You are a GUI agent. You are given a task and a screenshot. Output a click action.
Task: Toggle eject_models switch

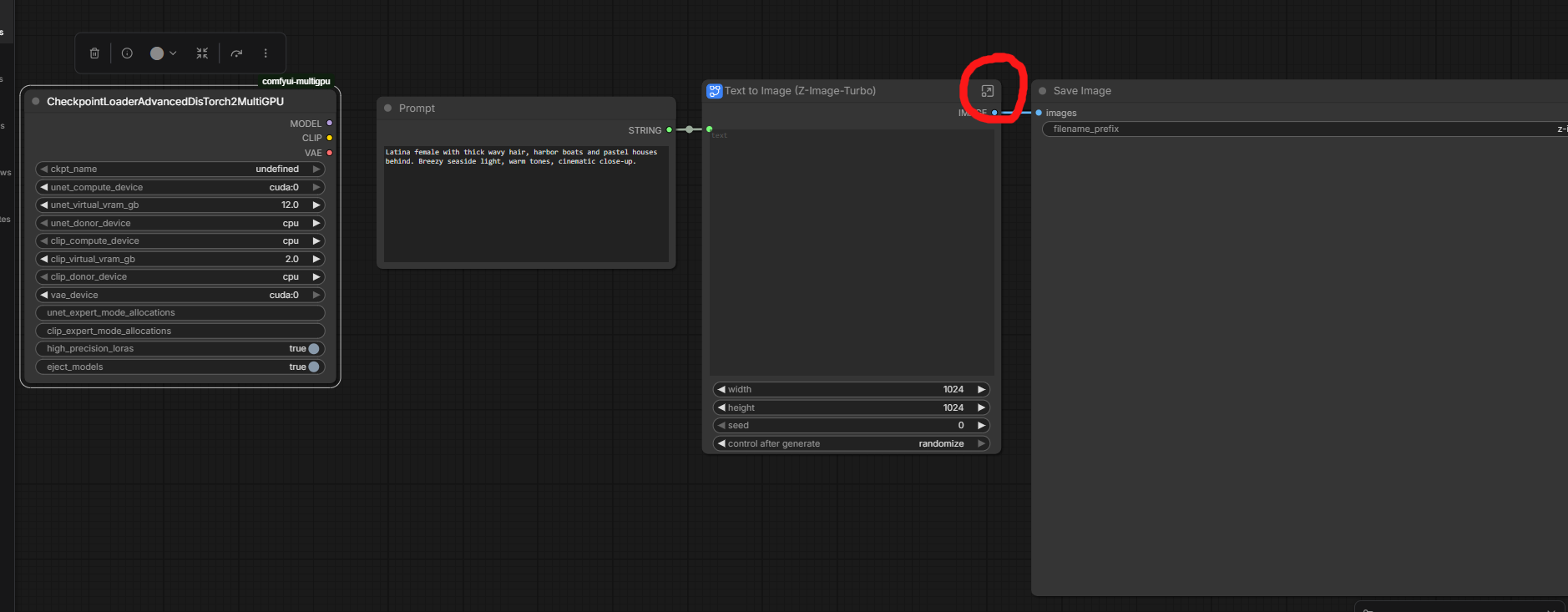pyautogui.click(x=314, y=367)
